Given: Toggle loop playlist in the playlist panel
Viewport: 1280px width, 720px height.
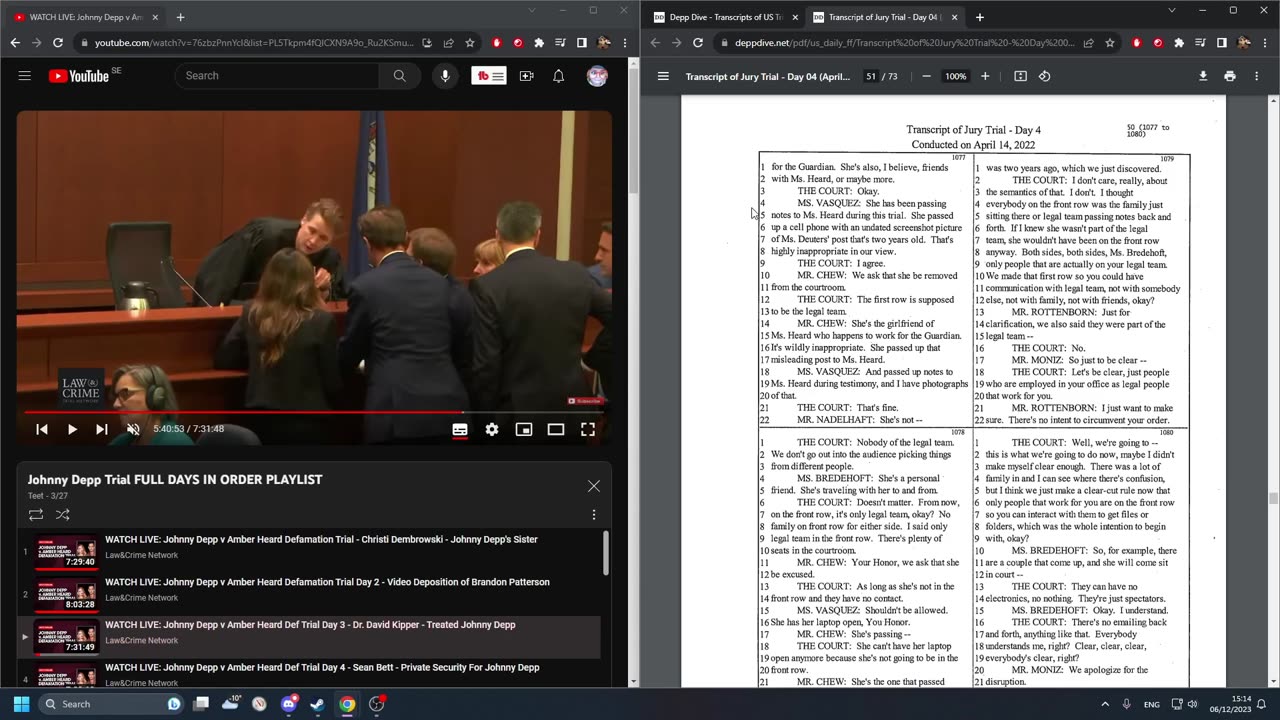Looking at the screenshot, I should pyautogui.click(x=36, y=515).
